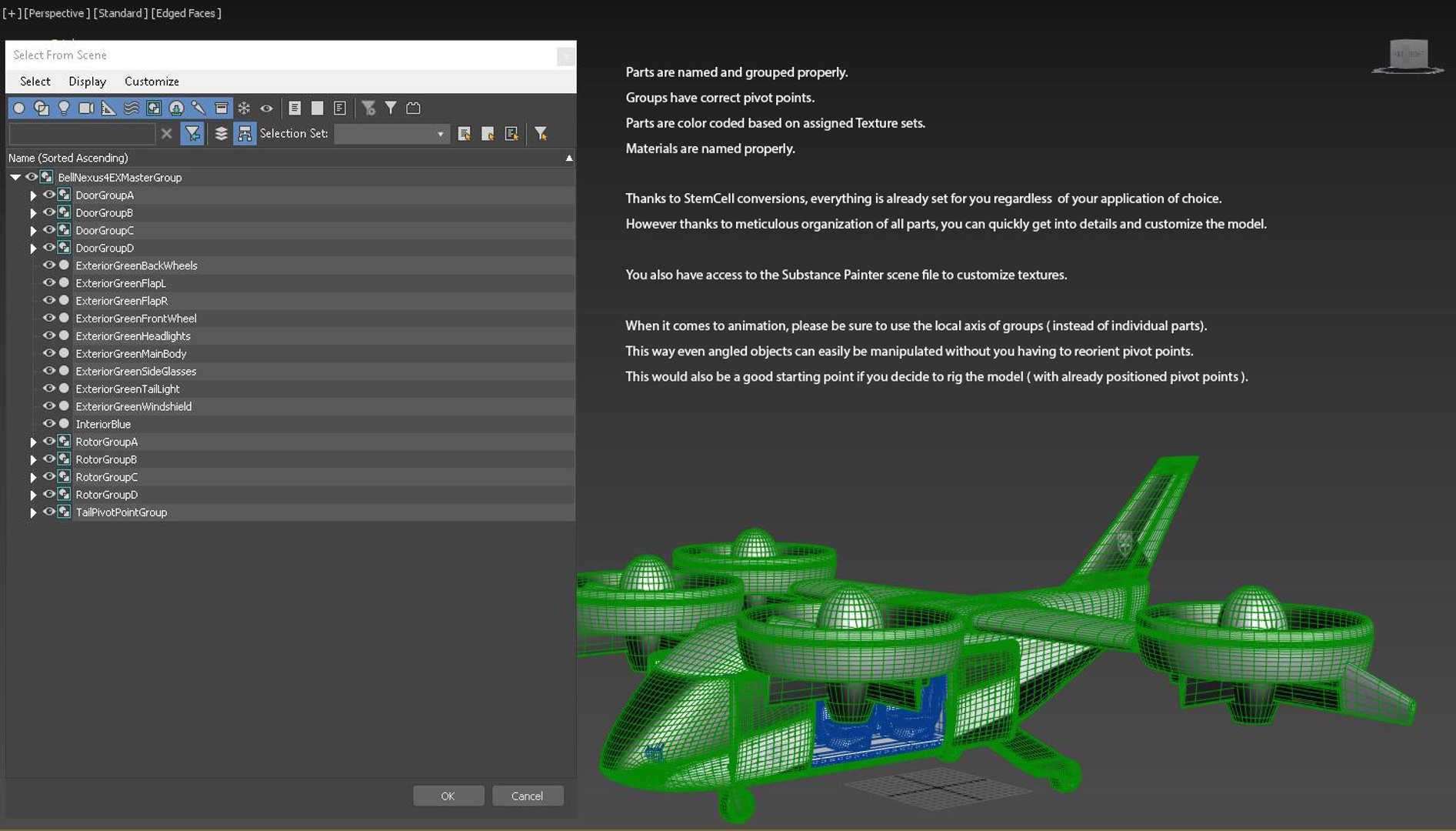Toggle Display Helpers triangle-ruler icon
The height and width of the screenshot is (831, 1456).
pos(108,108)
